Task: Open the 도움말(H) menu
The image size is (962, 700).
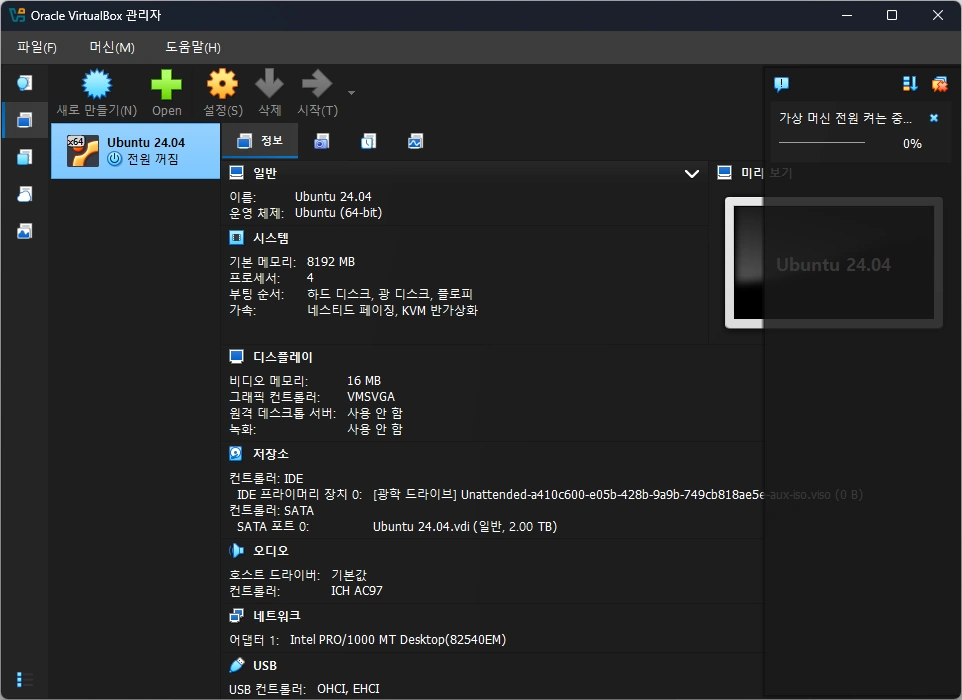Action: coord(193,47)
